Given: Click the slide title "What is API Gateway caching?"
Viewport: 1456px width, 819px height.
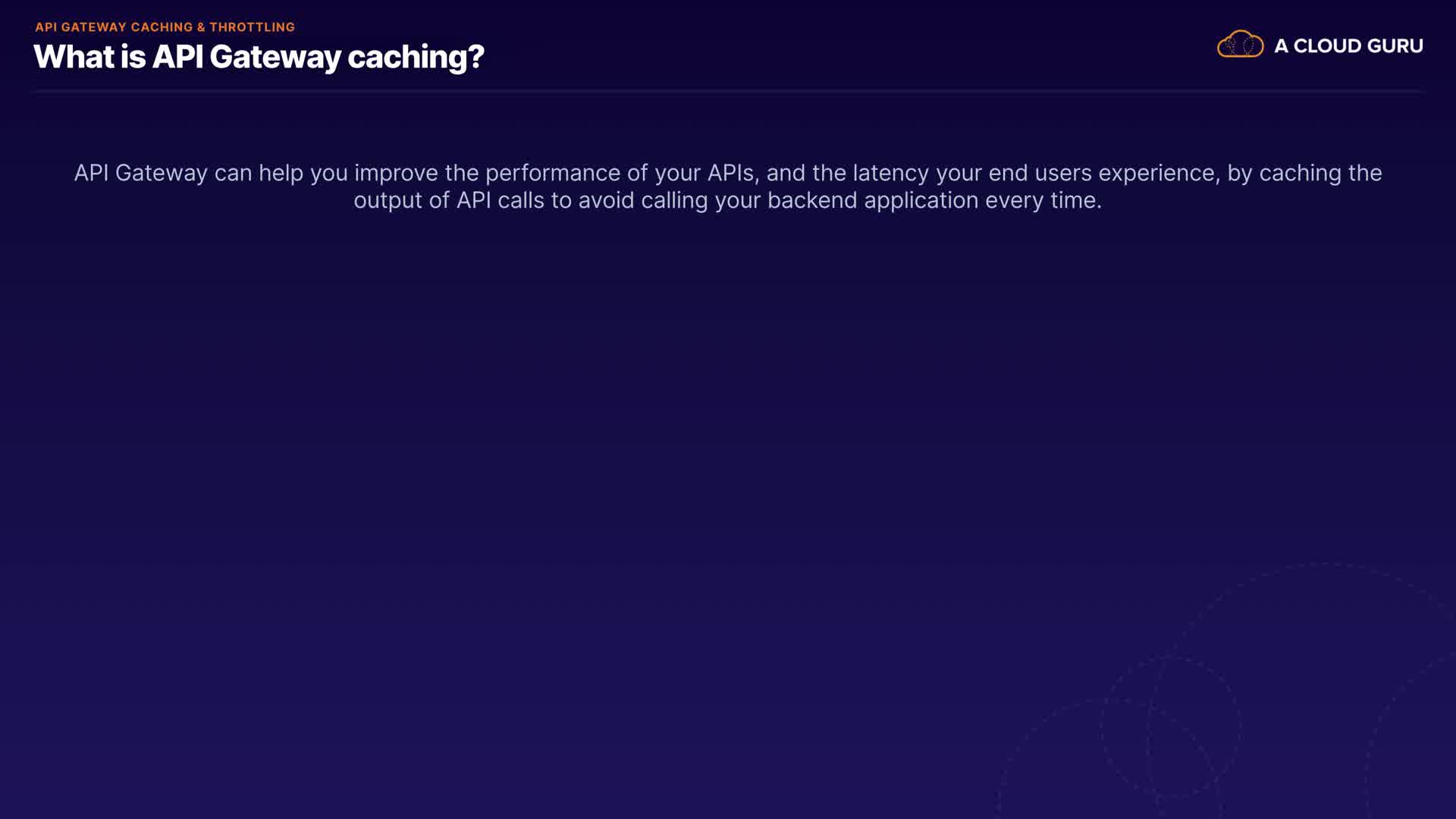Looking at the screenshot, I should click(259, 58).
